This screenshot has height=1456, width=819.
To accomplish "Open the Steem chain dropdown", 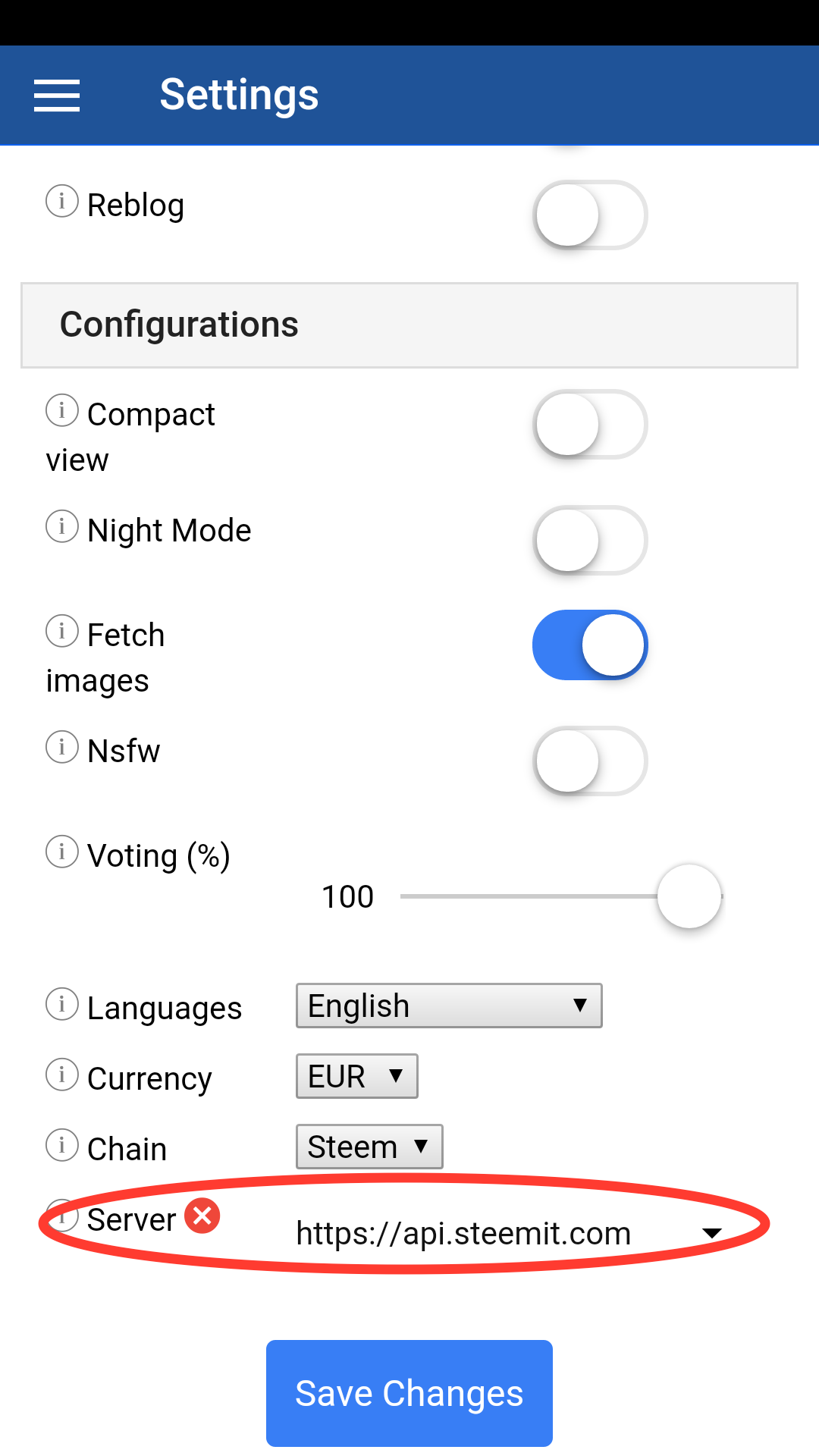I will click(369, 1147).
